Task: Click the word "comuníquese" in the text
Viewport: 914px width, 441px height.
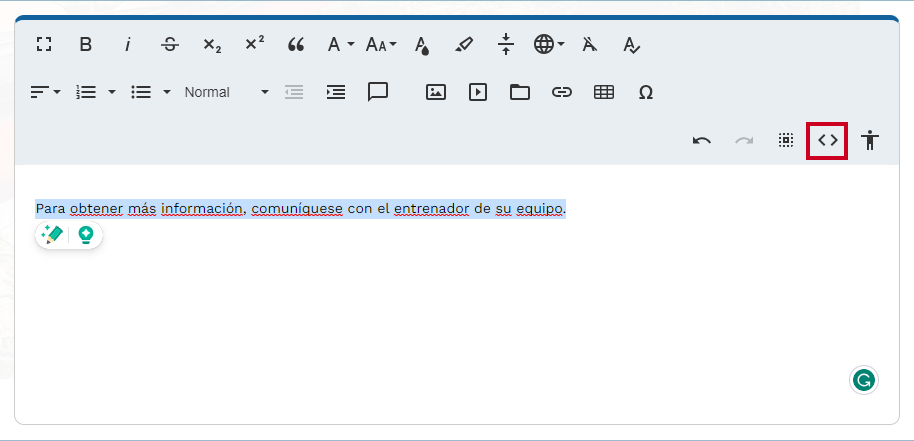Action: [x=297, y=209]
